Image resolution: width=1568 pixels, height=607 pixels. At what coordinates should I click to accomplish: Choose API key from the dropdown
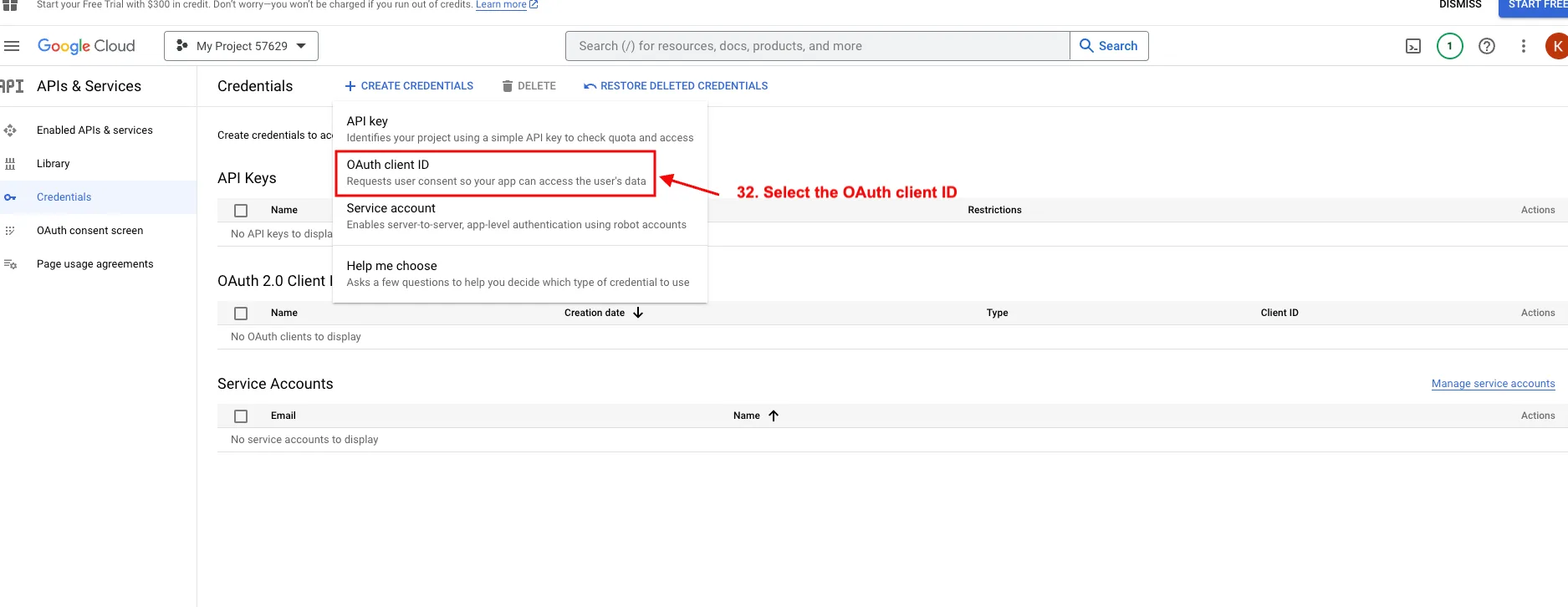coord(520,129)
